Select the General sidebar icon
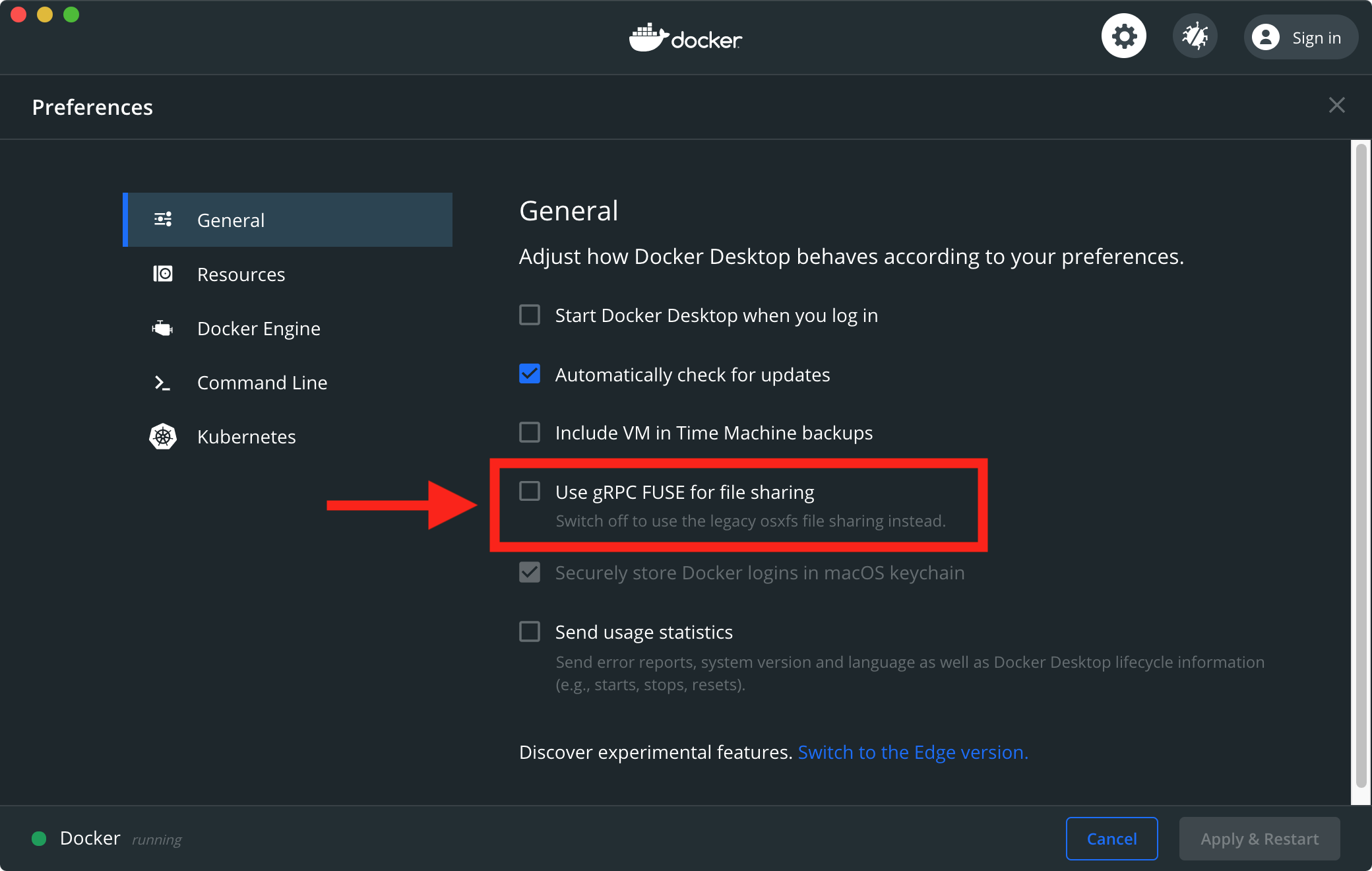The height and width of the screenshot is (871, 1372). click(x=163, y=220)
